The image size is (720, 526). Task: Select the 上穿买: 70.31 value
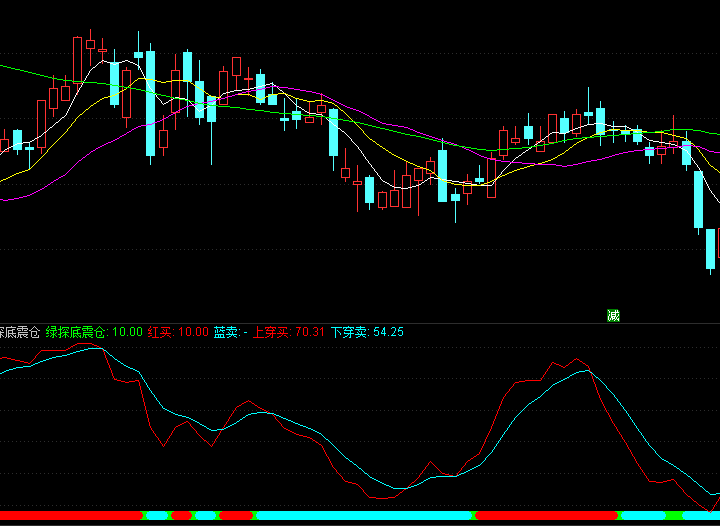click(289, 332)
